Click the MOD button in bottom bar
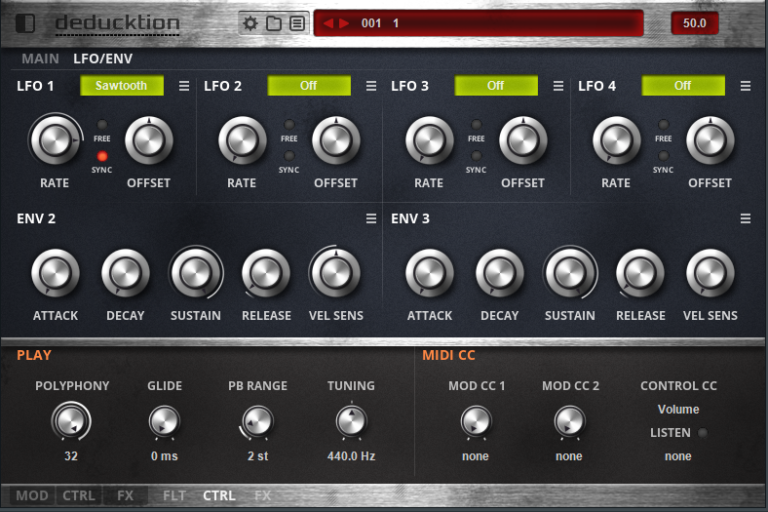Viewport: 768px width, 512px height. click(x=32, y=495)
